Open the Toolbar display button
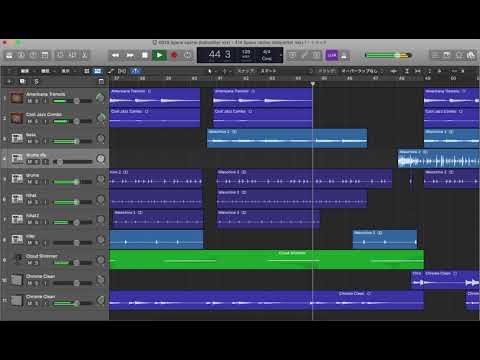Viewport: 480px width, 360px height. 44,55
